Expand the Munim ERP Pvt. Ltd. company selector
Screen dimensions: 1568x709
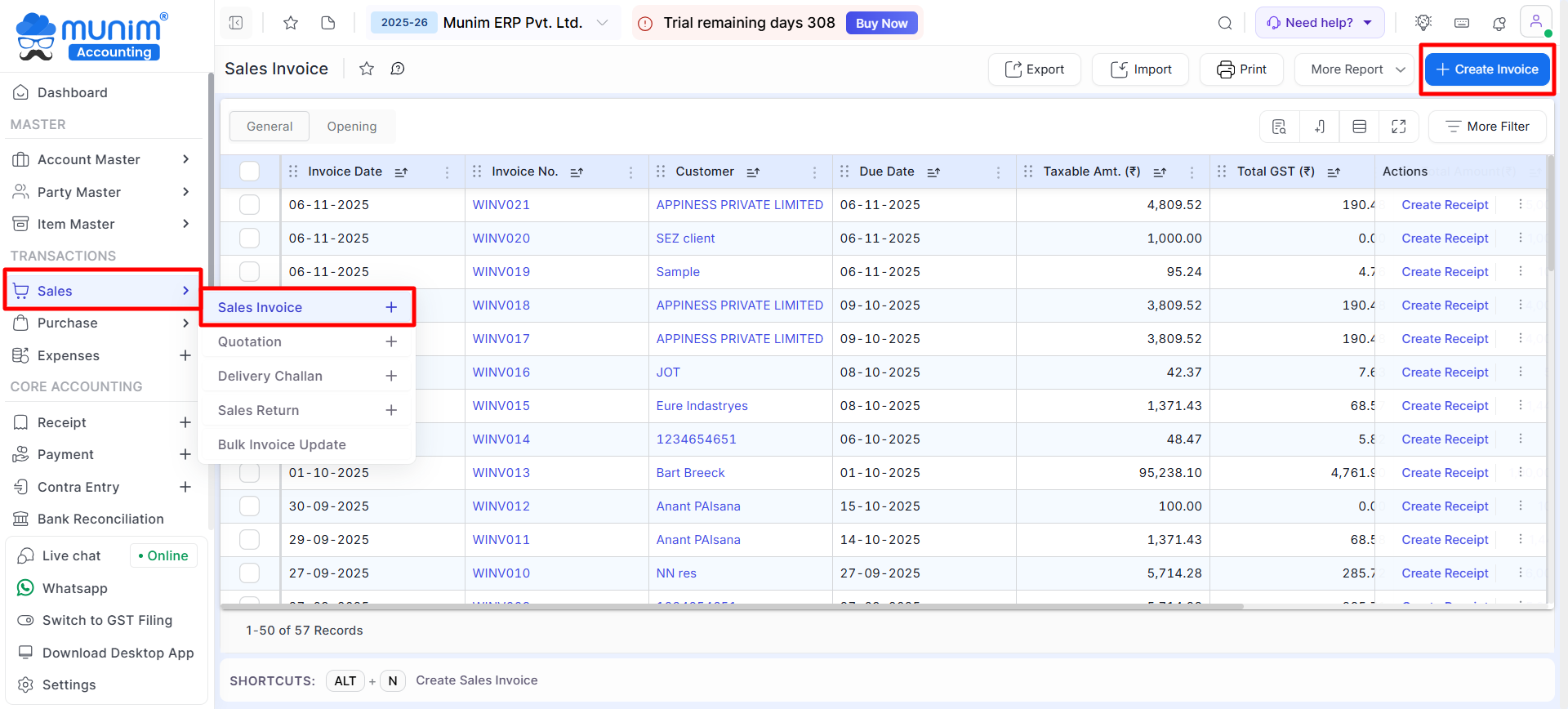click(602, 23)
